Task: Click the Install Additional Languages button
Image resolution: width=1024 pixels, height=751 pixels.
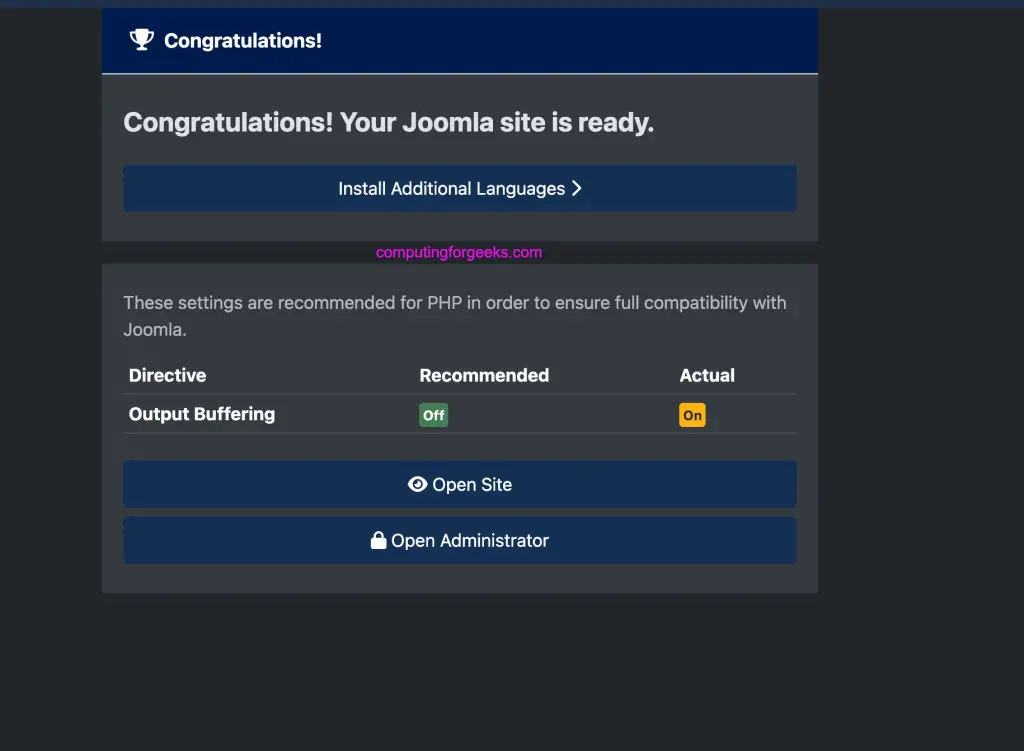Action: 460,188
